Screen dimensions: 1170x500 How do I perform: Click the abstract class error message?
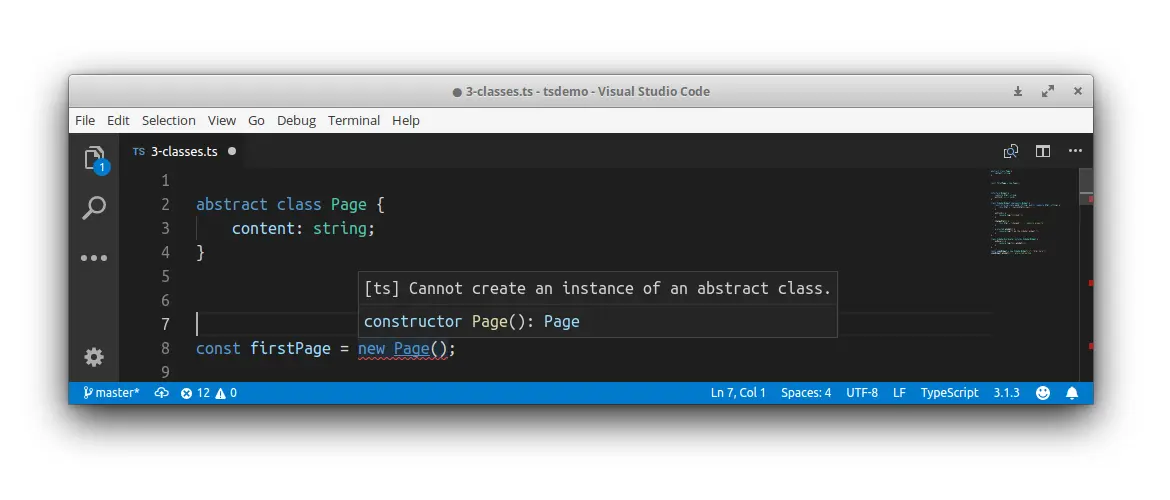point(597,288)
